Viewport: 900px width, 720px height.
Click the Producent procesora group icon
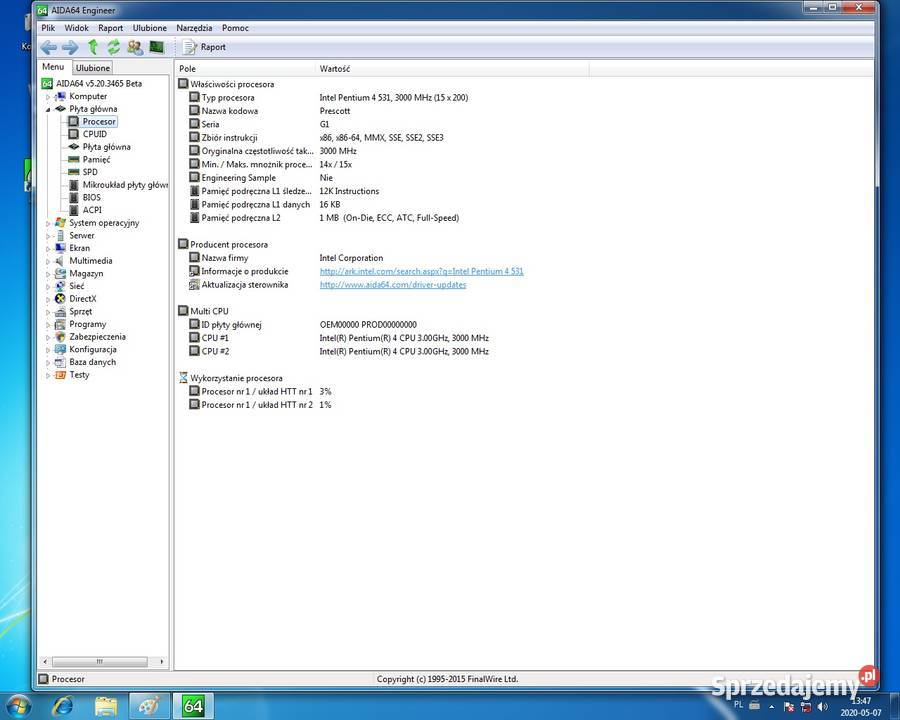[183, 244]
